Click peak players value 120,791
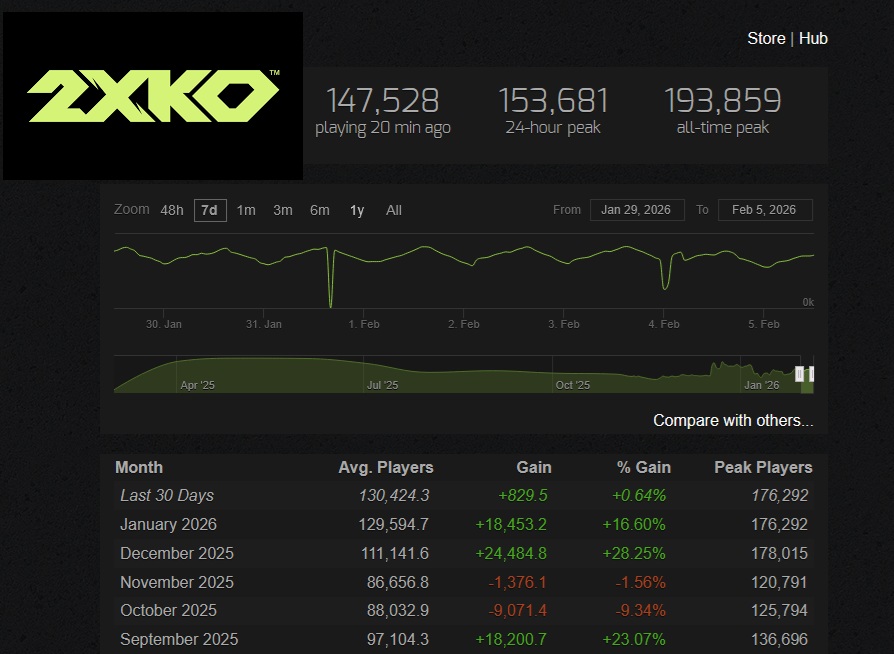The width and height of the screenshot is (894, 654). point(779,582)
